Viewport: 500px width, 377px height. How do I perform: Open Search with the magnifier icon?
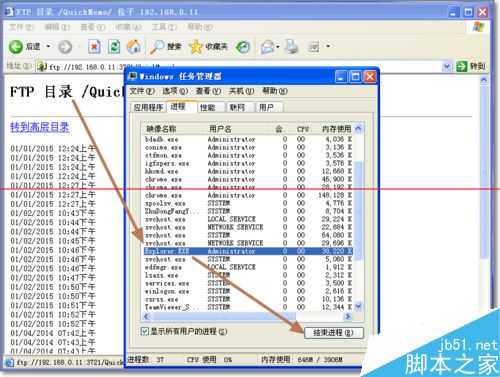pos(157,47)
